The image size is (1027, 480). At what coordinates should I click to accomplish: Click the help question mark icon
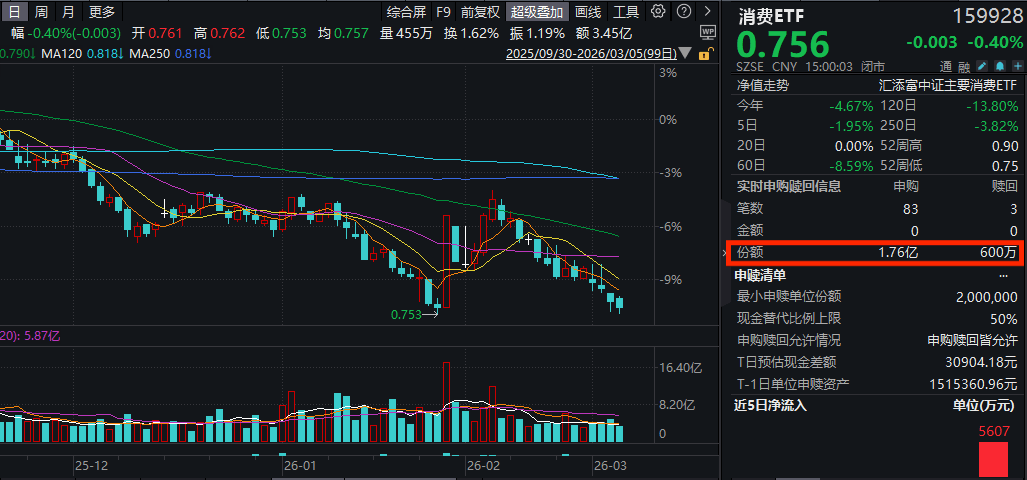click(682, 12)
